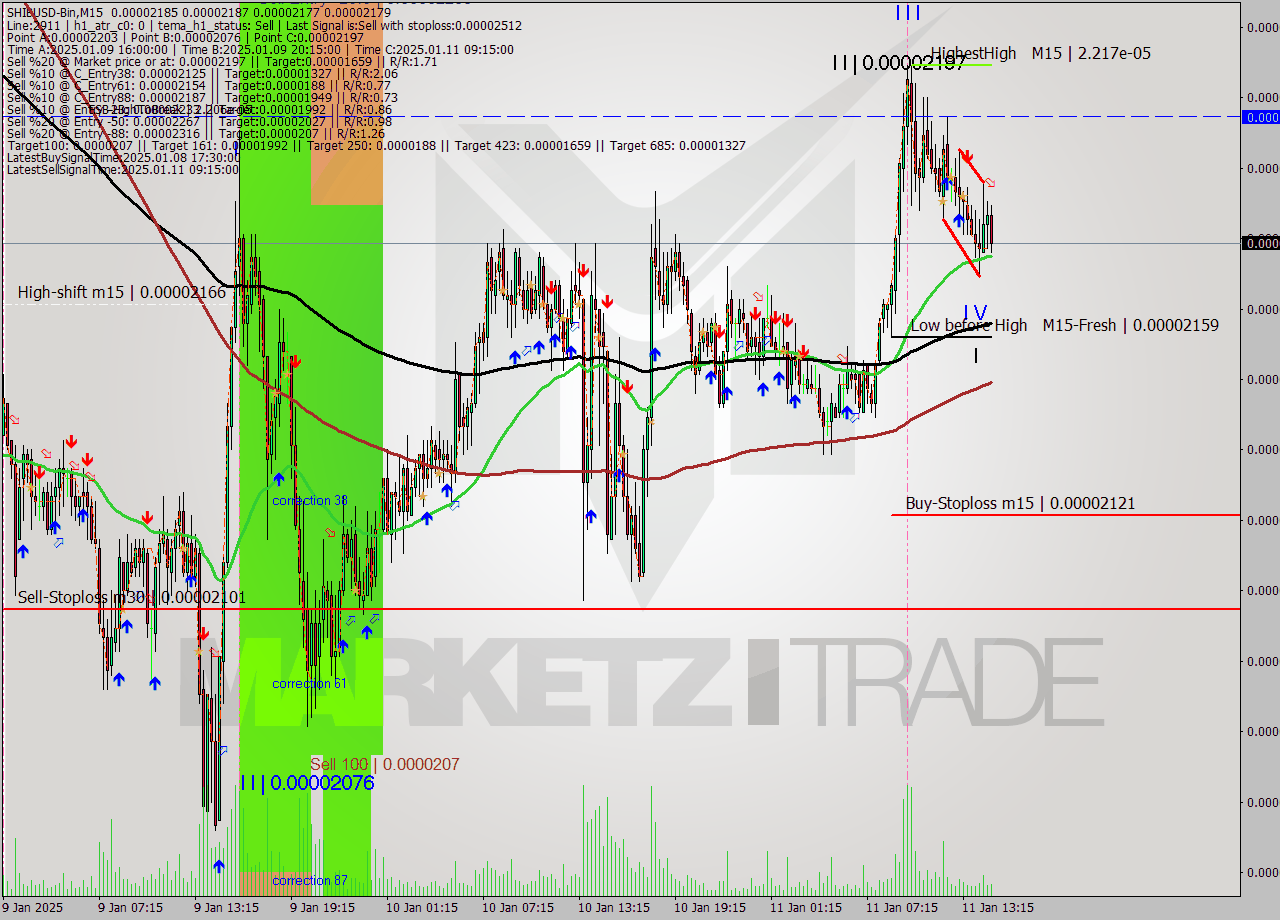The width and height of the screenshot is (1280, 920).
Task: Click the 'HighestHigh M15 | 2.217e-05' label
Action: (x=1040, y=53)
